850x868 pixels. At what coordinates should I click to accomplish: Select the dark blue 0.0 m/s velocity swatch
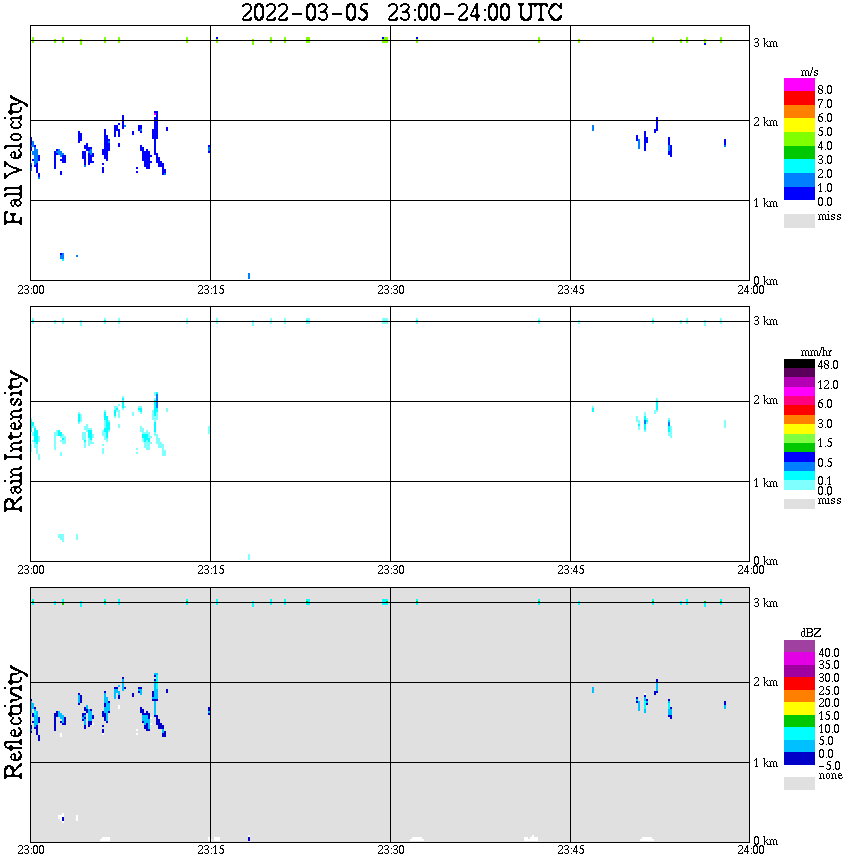point(799,193)
